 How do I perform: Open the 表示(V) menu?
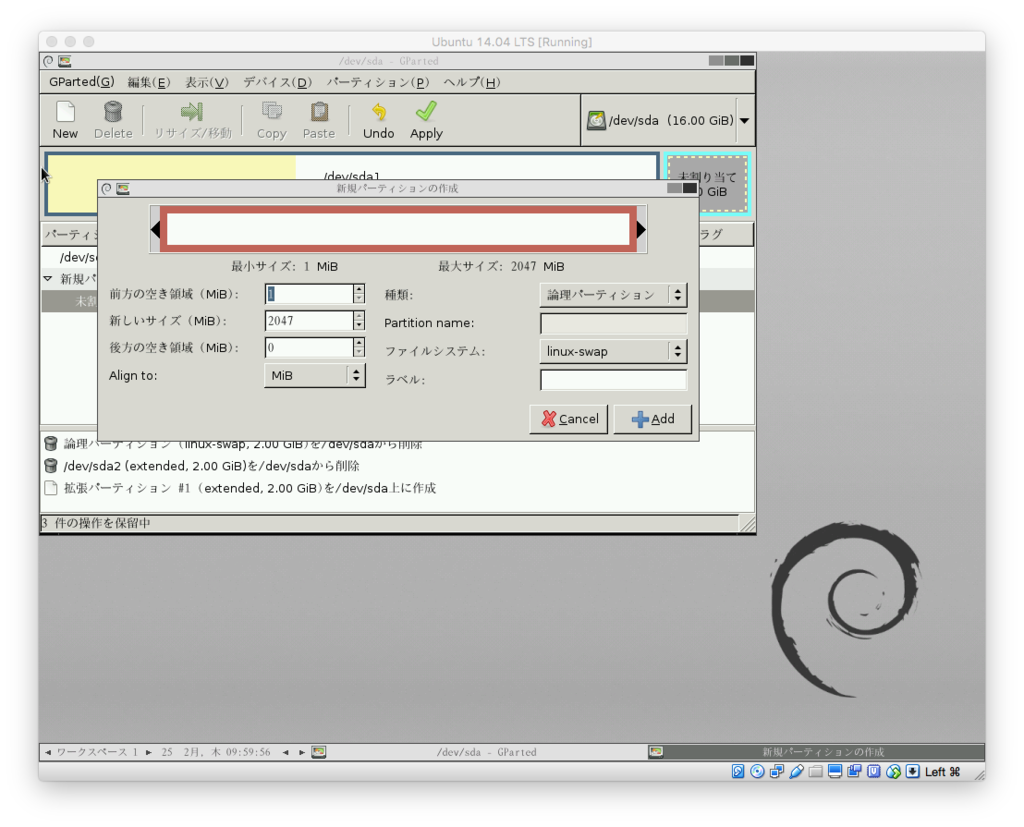pos(206,82)
